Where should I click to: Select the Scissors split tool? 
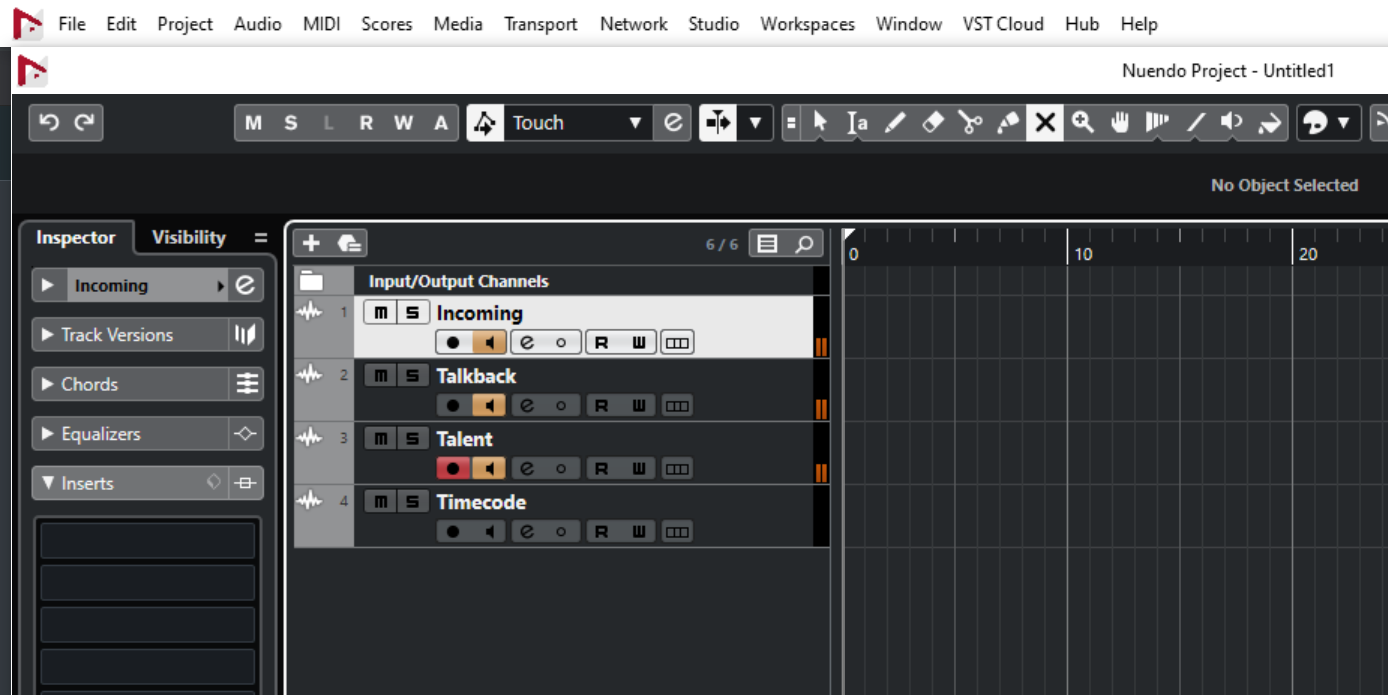pos(969,123)
